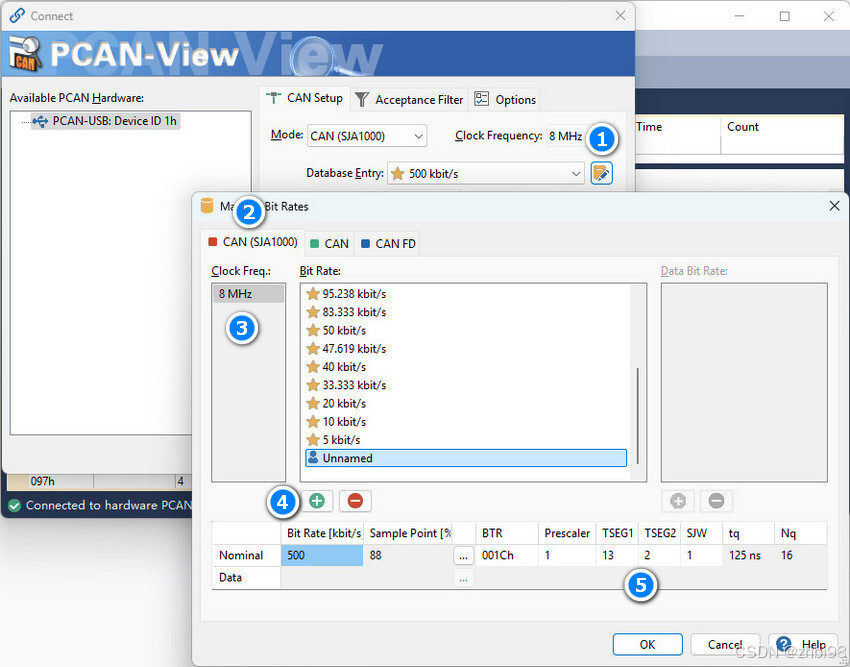Click the green connected status icon
The height and width of the screenshot is (667, 850).
(x=15, y=505)
